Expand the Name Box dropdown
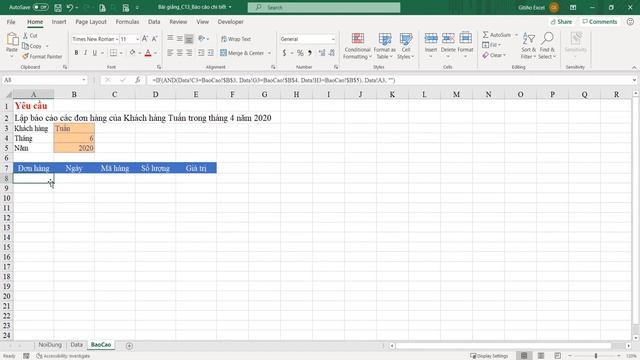Screen dimensions: 640x360 pos(84,80)
